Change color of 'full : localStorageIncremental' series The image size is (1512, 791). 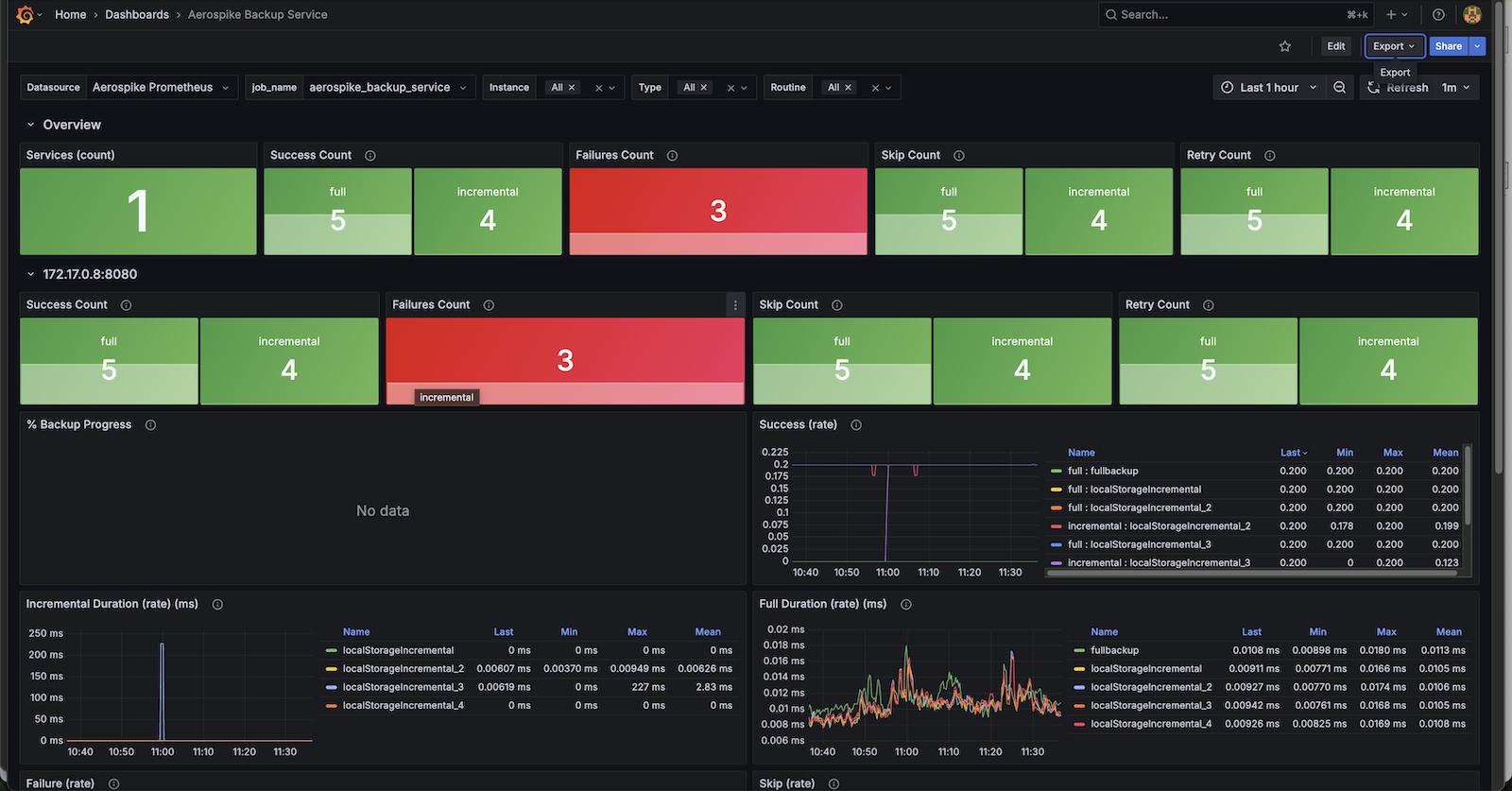1056,490
